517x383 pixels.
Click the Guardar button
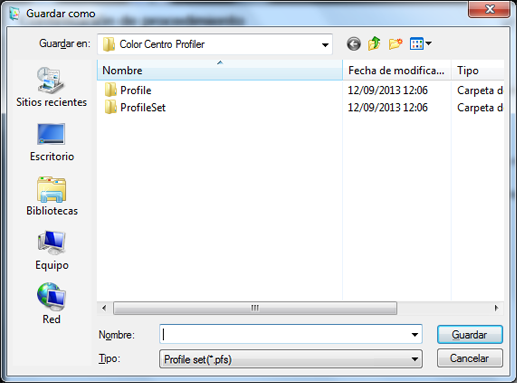pyautogui.click(x=470, y=335)
